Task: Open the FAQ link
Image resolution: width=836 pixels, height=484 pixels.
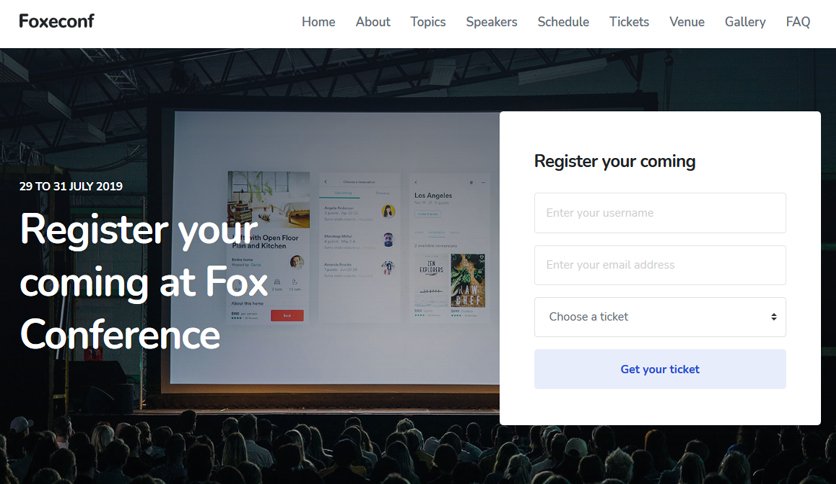Action: pyautogui.click(x=798, y=22)
